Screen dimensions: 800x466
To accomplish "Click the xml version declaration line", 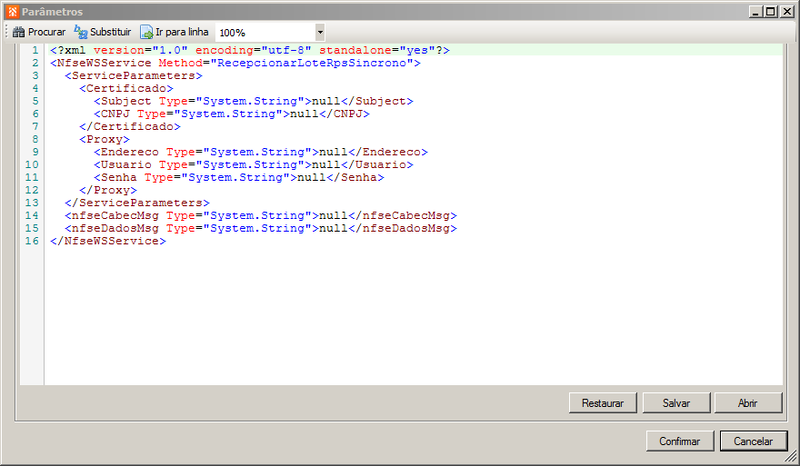I will tap(250, 50).
